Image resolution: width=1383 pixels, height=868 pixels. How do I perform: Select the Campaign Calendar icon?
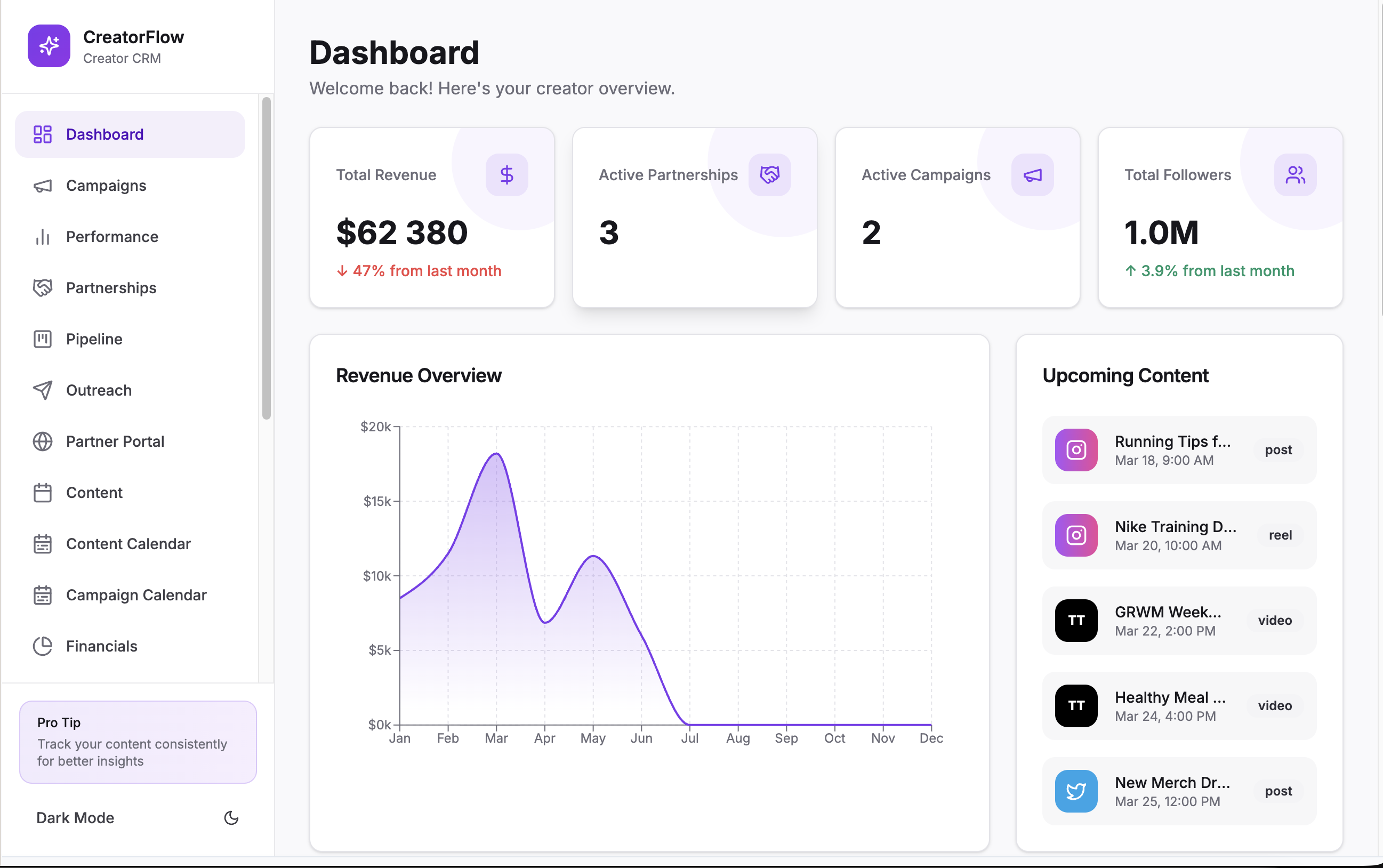pyautogui.click(x=43, y=596)
